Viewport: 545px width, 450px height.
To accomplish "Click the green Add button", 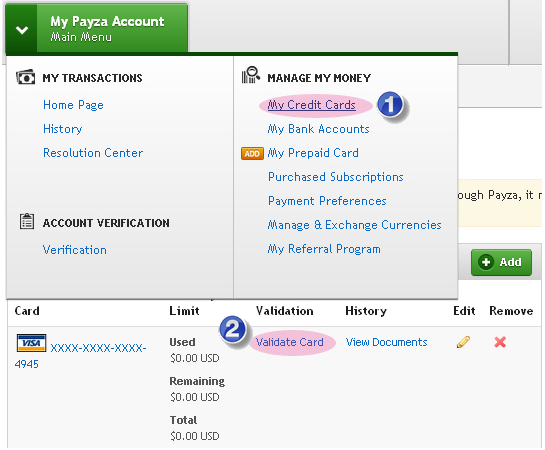I will (x=501, y=262).
